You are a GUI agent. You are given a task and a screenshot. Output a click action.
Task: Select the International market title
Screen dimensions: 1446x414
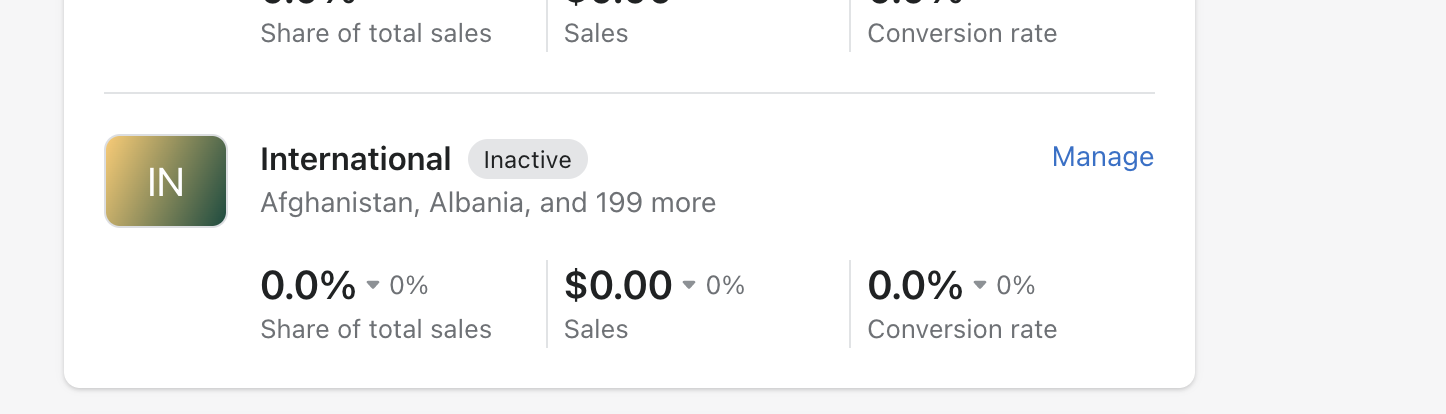tap(355, 159)
